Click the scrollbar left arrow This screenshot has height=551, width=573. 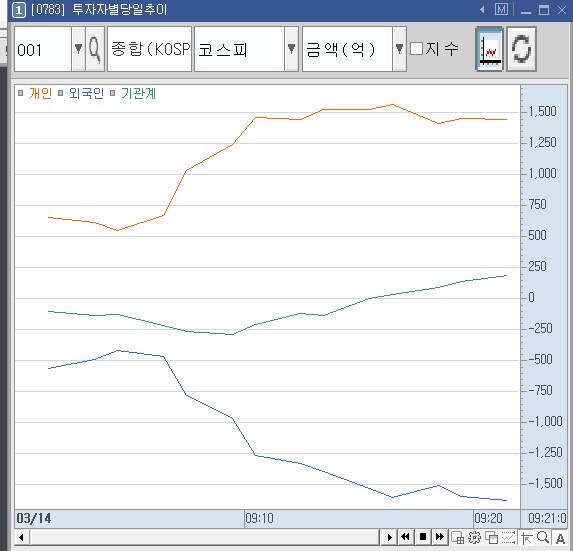pyautogui.click(x=22, y=537)
